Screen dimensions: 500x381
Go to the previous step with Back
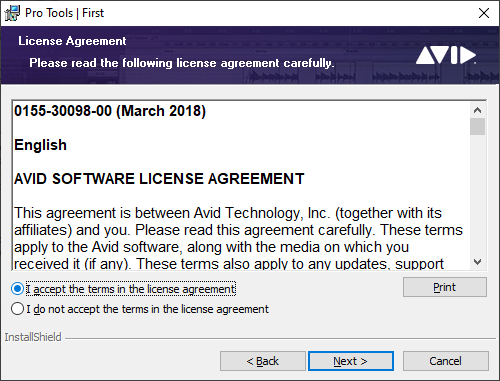point(263,361)
